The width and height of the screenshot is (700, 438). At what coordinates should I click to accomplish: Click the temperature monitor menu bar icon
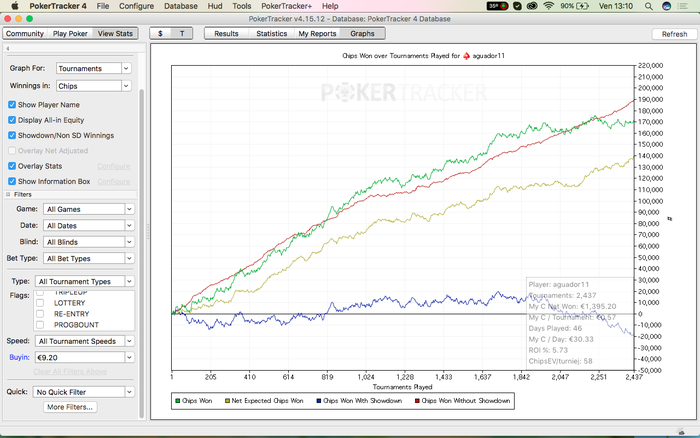pyautogui.click(x=498, y=6)
